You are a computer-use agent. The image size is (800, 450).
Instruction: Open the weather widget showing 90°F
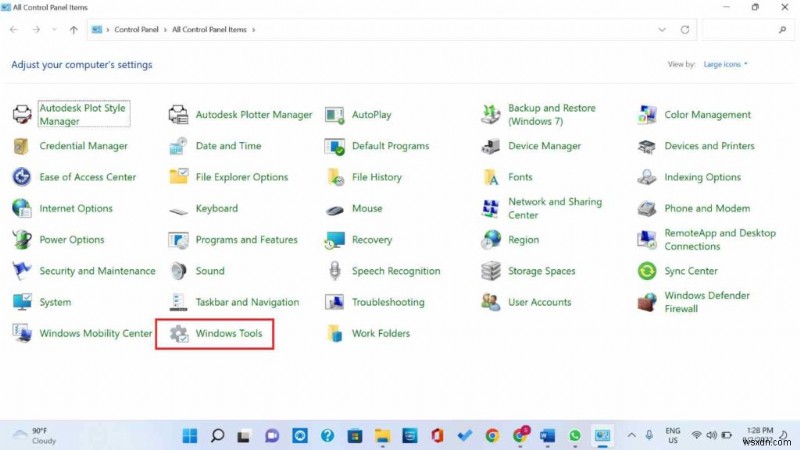tap(35, 436)
